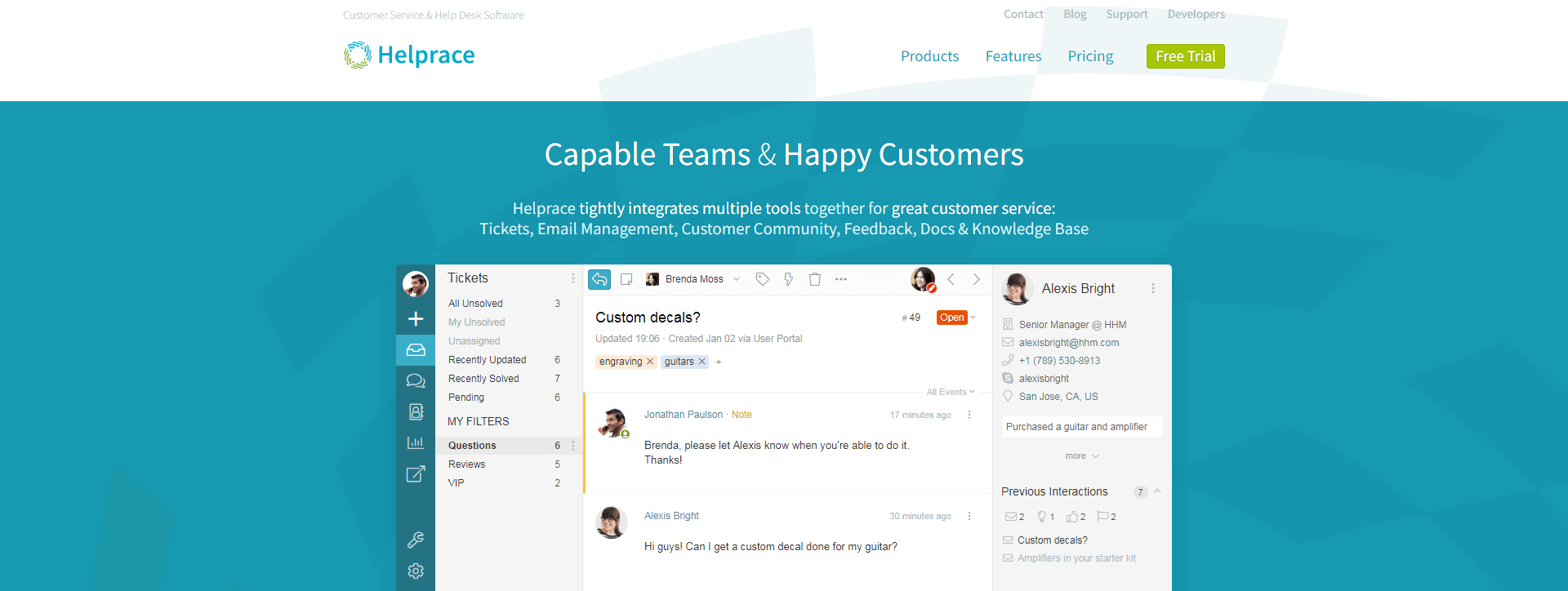Click the external link pencil icon in sidebar
The height and width of the screenshot is (591, 1568).
click(x=416, y=473)
